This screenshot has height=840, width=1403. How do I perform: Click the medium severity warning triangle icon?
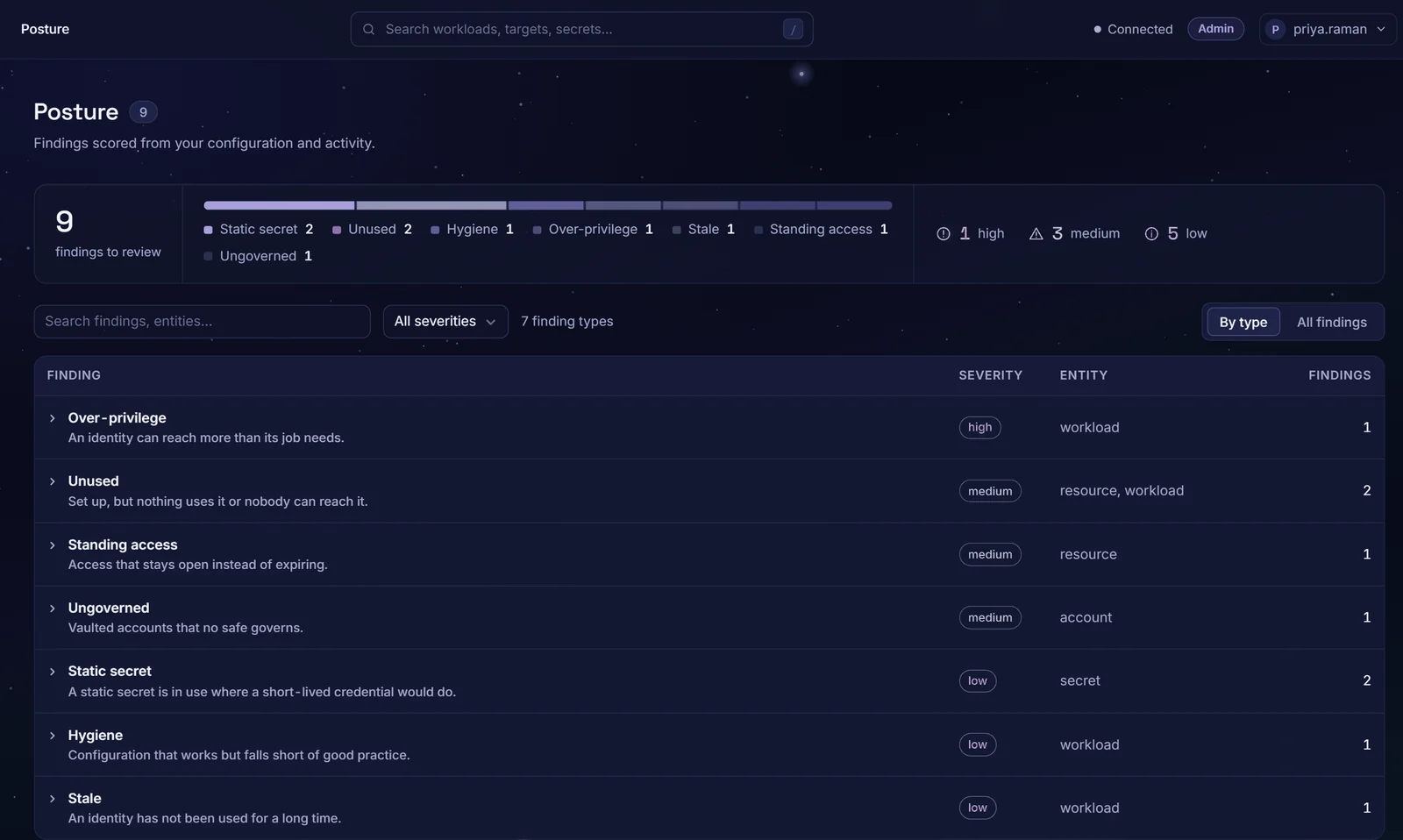point(1036,233)
